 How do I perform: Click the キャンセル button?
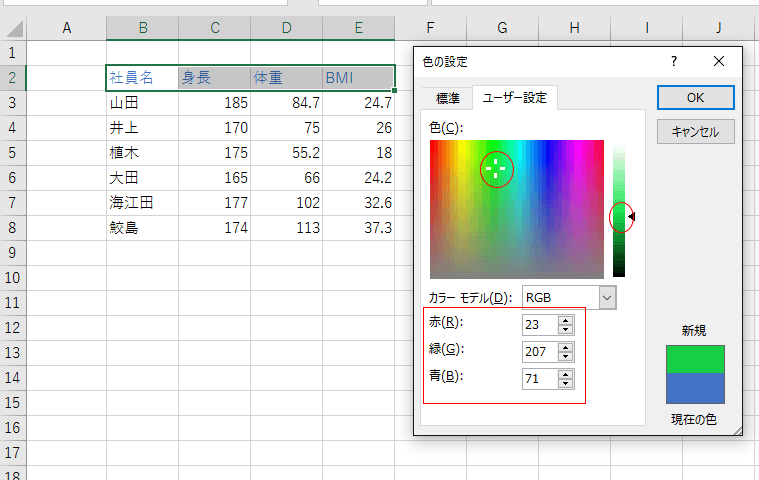point(695,131)
